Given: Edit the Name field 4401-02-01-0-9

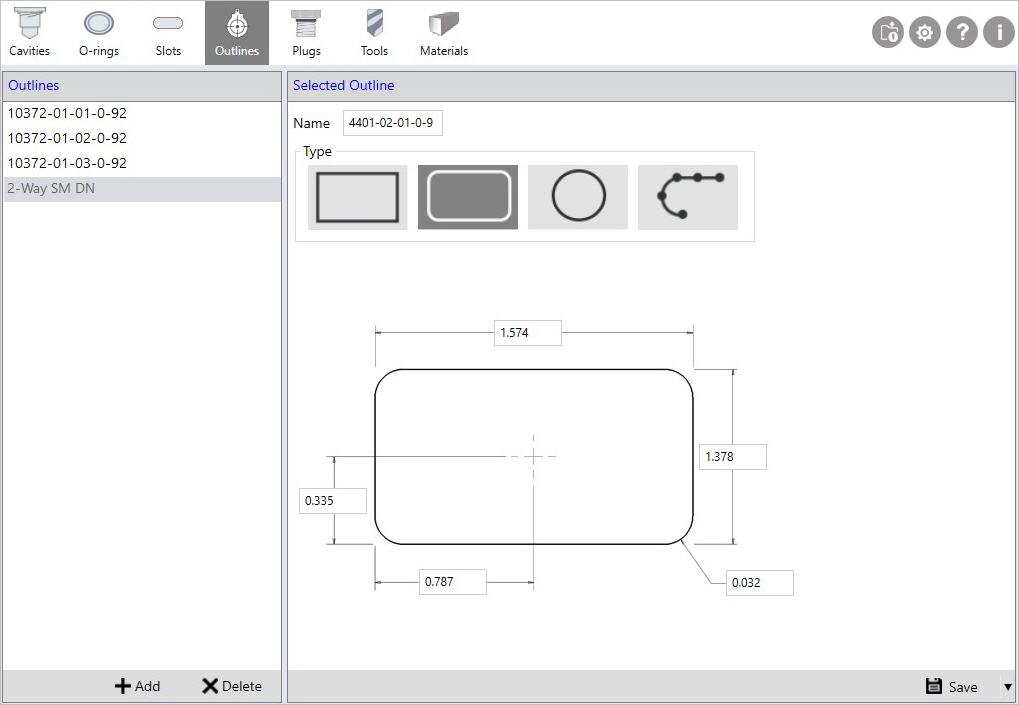Looking at the screenshot, I should 393,123.
